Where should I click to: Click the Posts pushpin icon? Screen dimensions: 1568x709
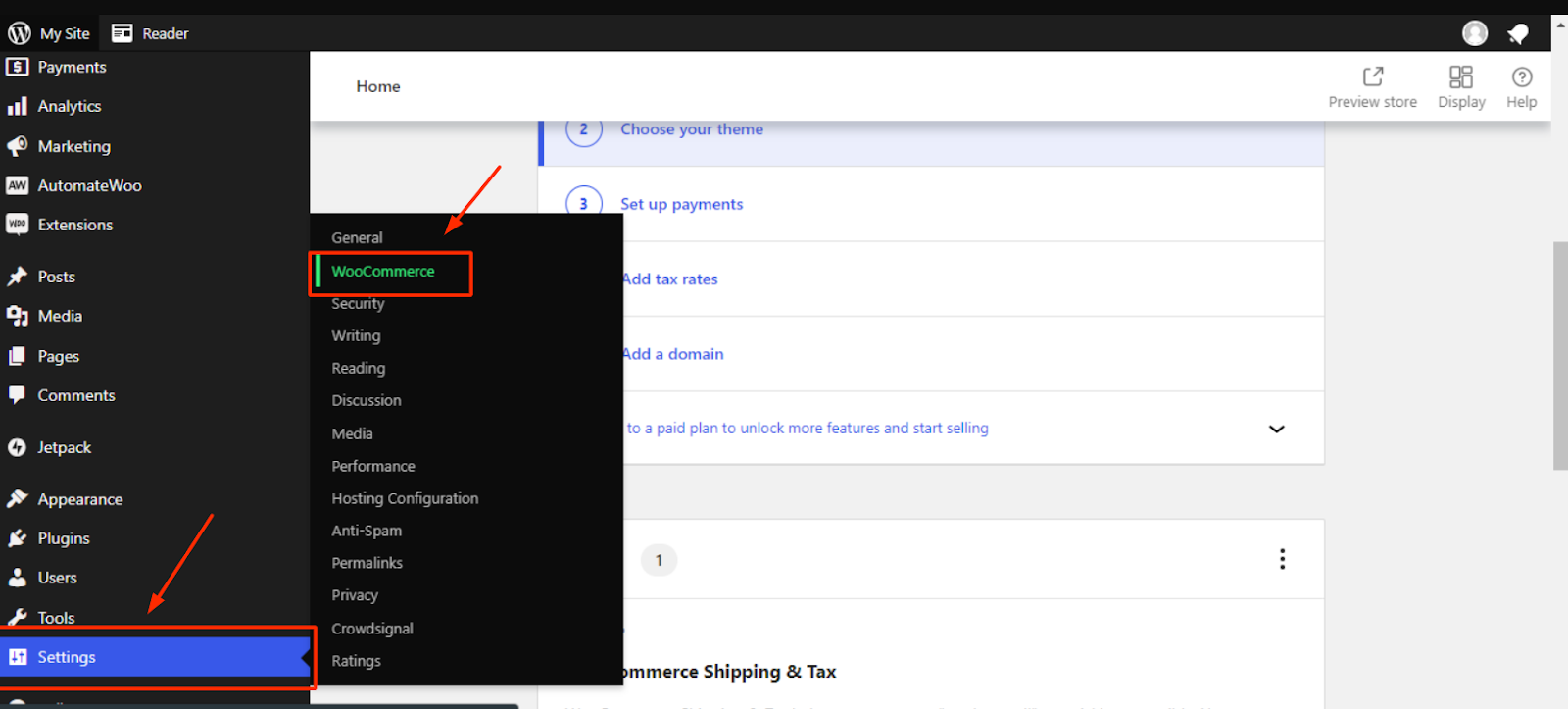(18, 277)
